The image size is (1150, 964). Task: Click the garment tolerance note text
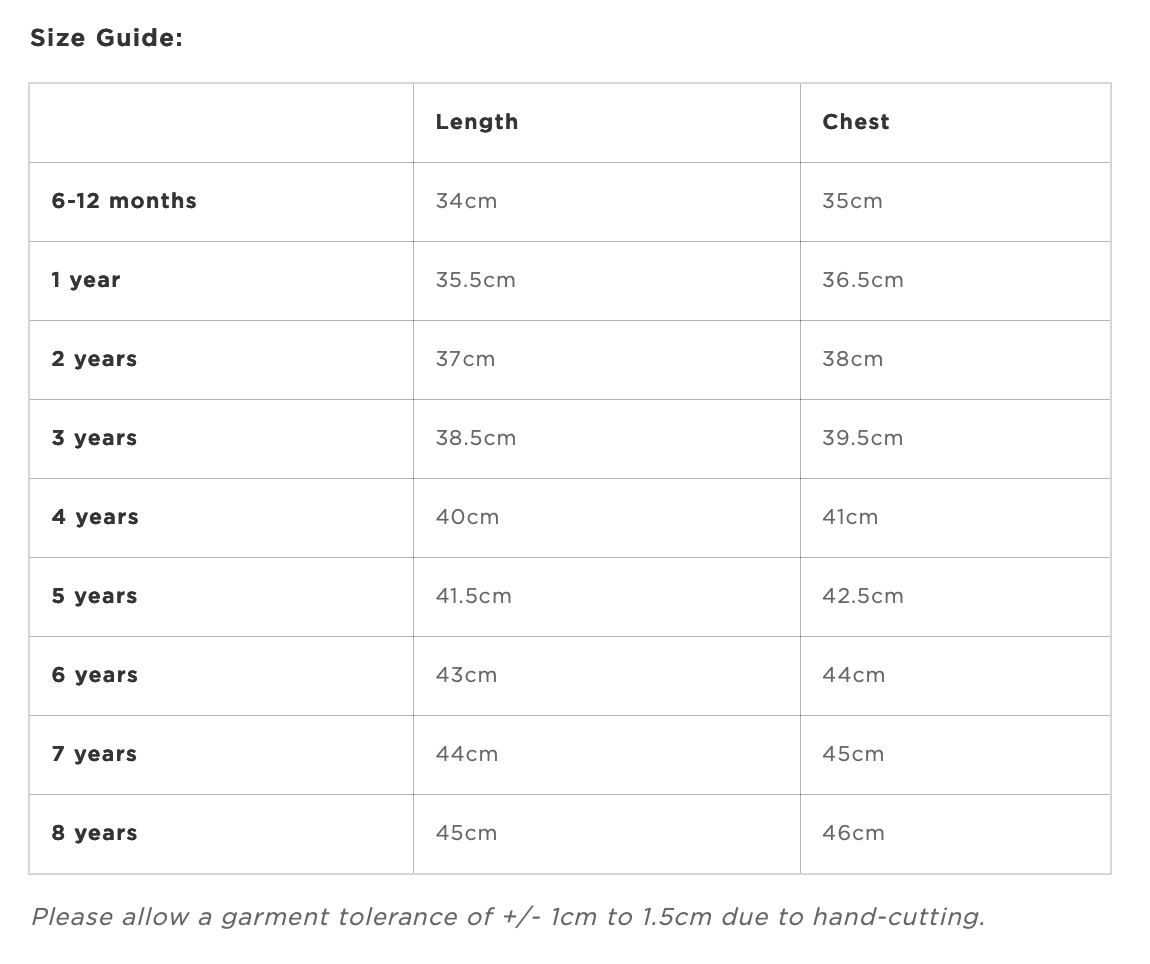[508, 917]
